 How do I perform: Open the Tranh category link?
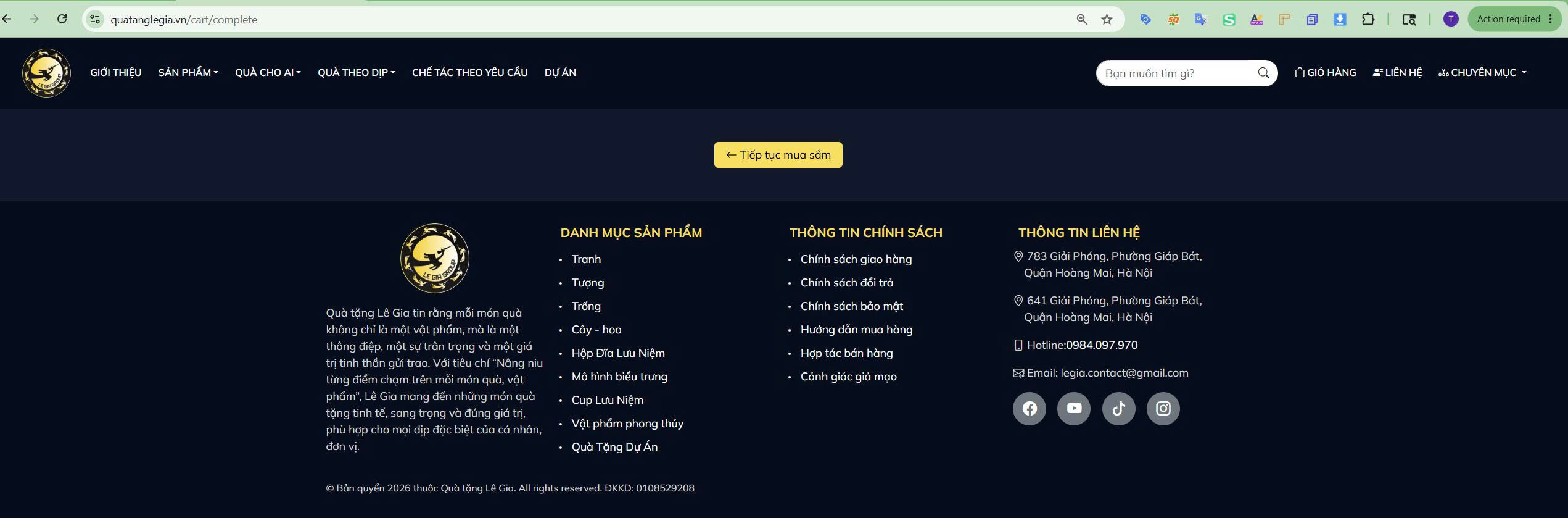(x=586, y=259)
